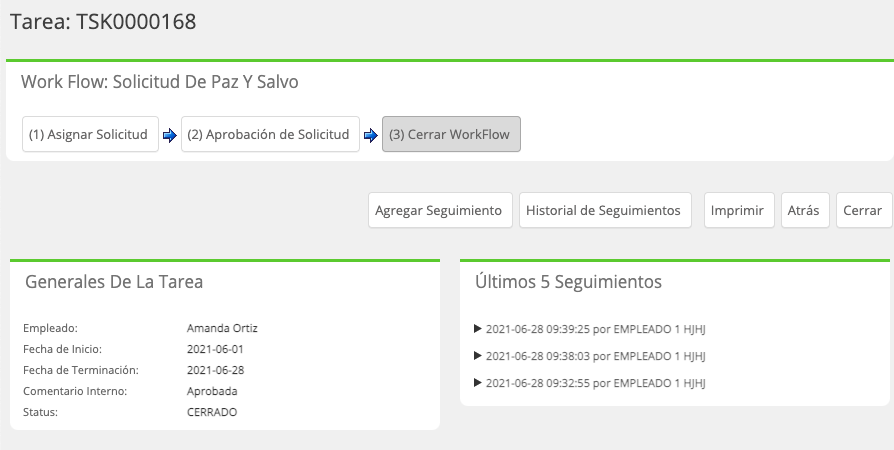This screenshot has width=894, height=450.
Task: Click the Generales De La Tarea heading
Action: click(114, 282)
